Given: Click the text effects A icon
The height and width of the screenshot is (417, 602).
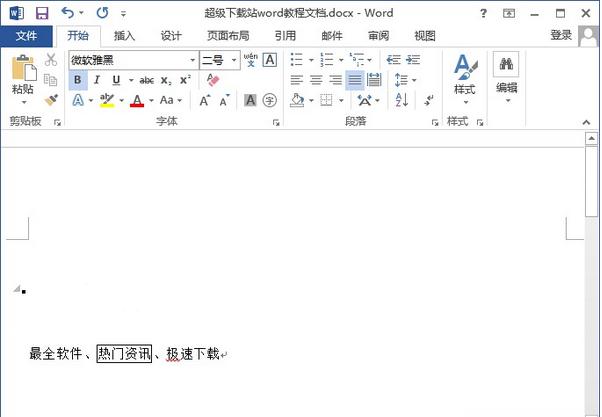Looking at the screenshot, I should tap(78, 100).
